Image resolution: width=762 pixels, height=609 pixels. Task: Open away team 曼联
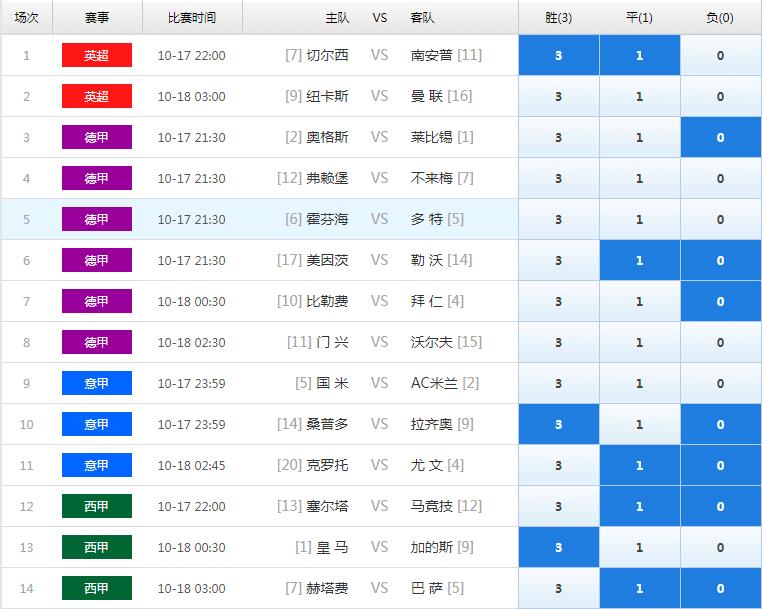427,96
